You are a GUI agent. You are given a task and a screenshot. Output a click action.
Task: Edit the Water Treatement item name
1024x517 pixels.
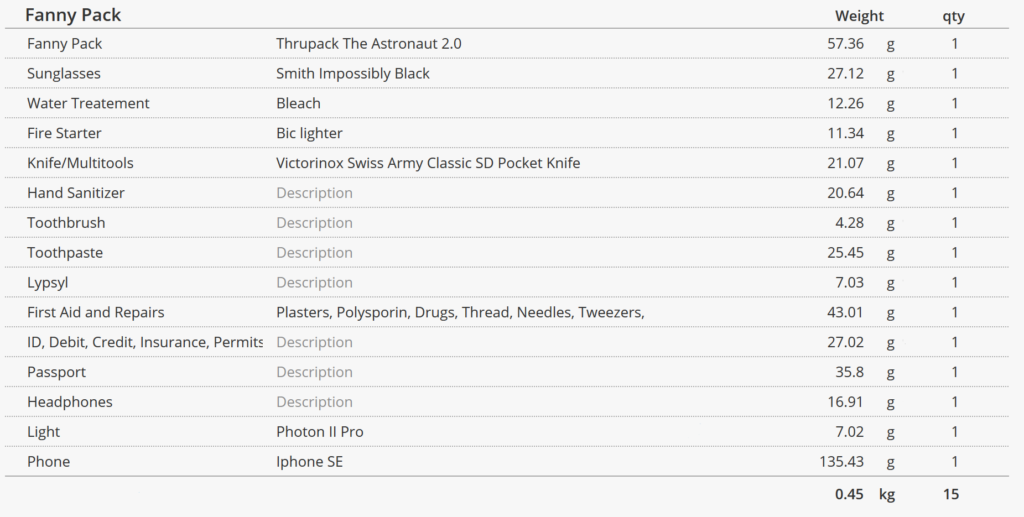[x=88, y=103]
